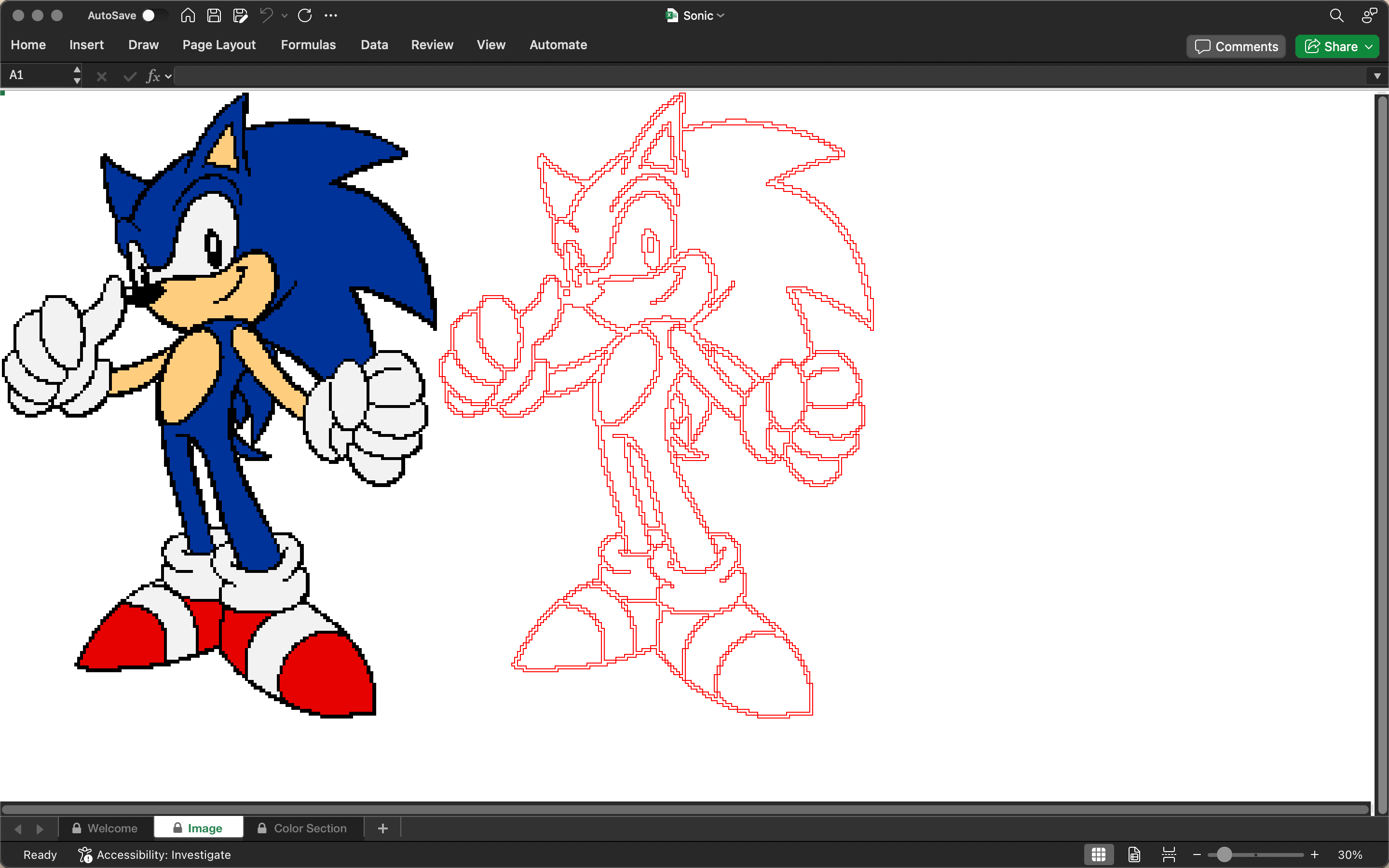Screen dimensions: 1389x868
Task: Open the fx function dropdown chevron
Action: tap(168, 76)
